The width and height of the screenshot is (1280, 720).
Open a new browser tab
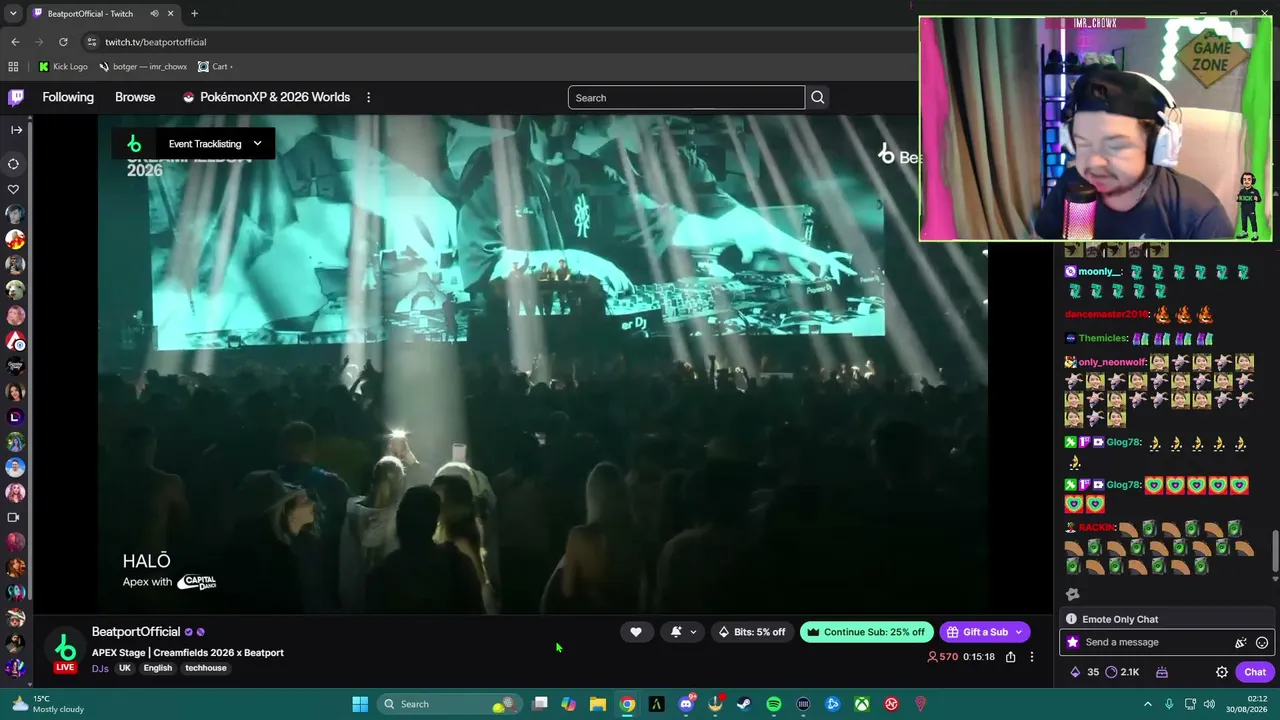coord(194,14)
